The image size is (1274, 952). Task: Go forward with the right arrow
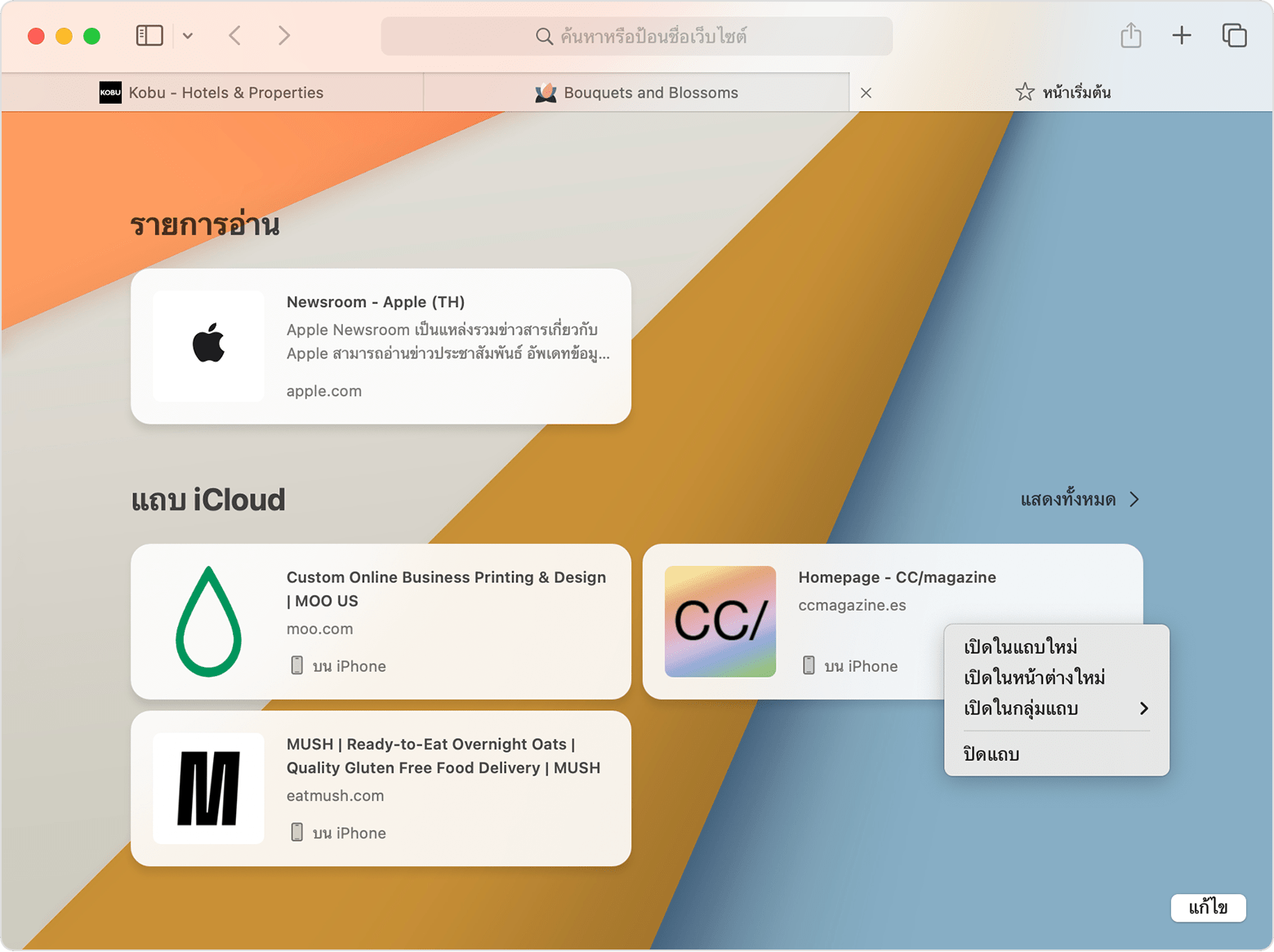pyautogui.click(x=283, y=35)
